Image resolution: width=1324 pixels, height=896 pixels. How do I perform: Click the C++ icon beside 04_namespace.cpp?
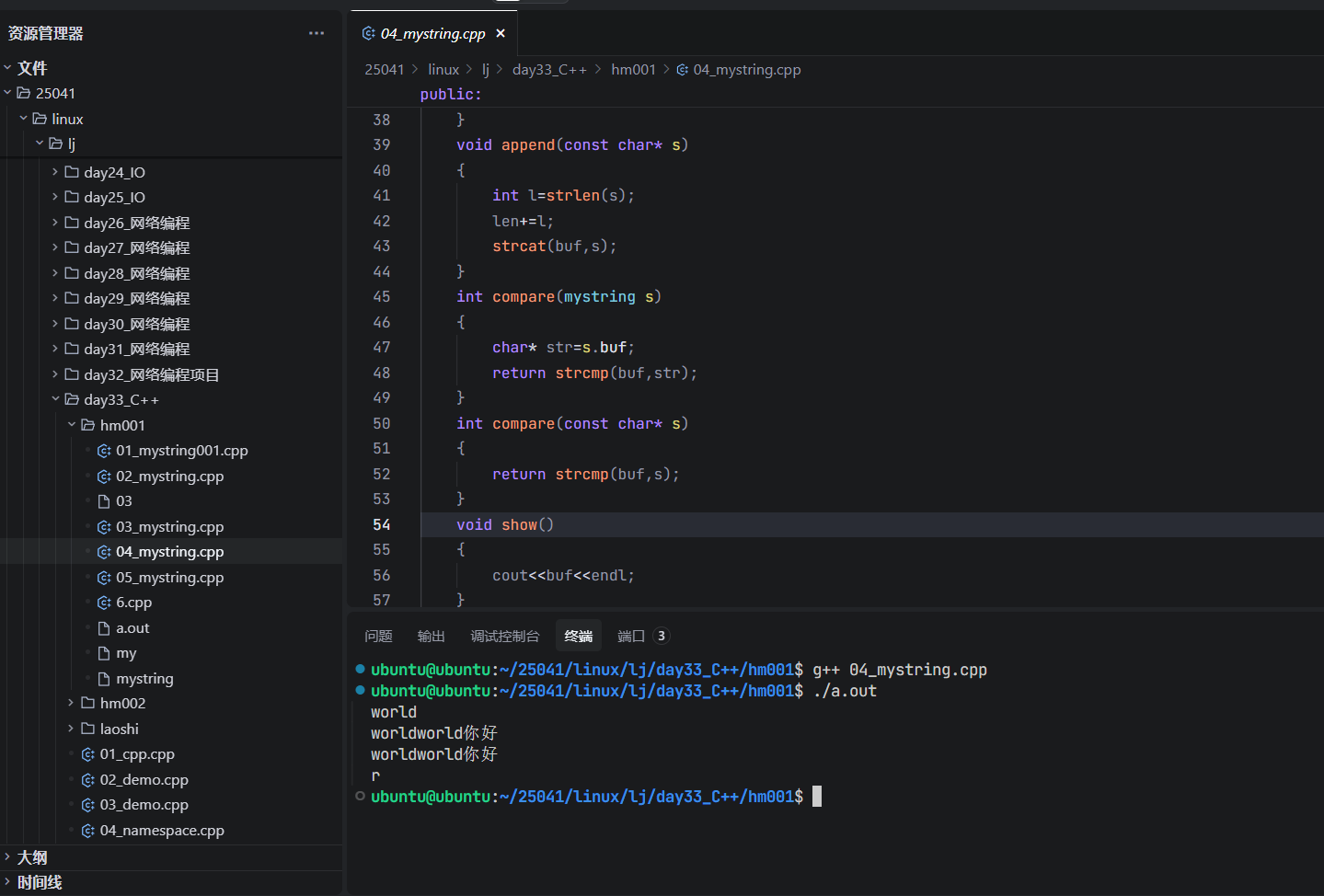click(x=88, y=831)
